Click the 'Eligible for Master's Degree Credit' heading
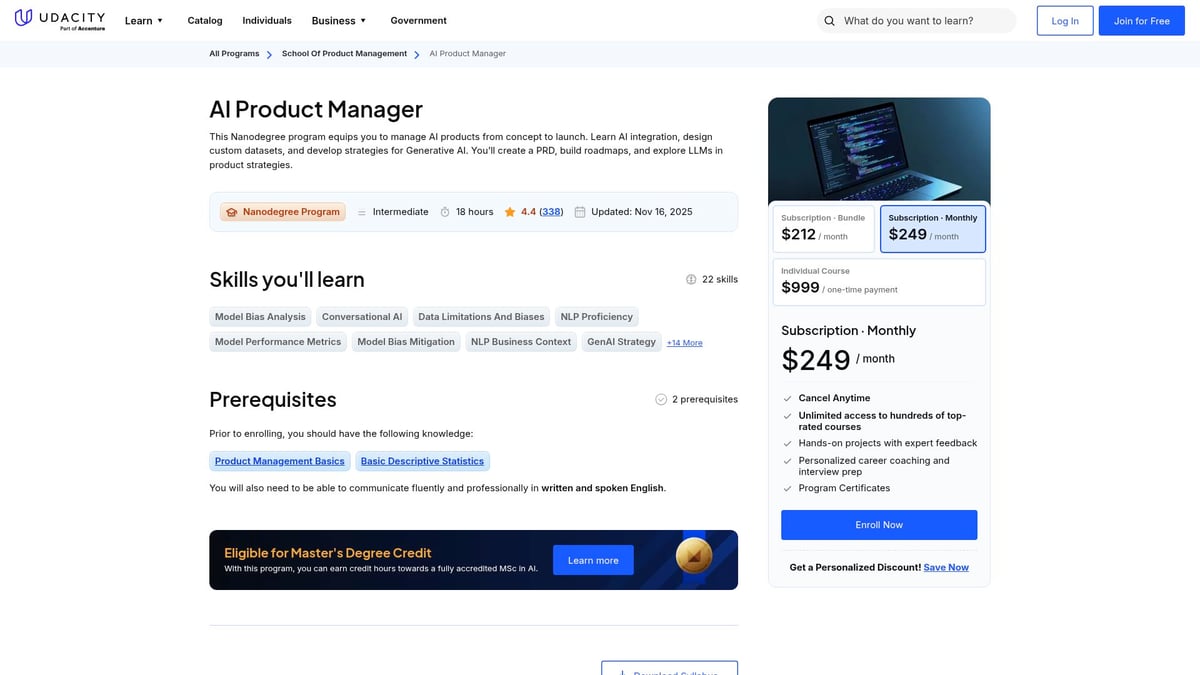 click(x=328, y=553)
